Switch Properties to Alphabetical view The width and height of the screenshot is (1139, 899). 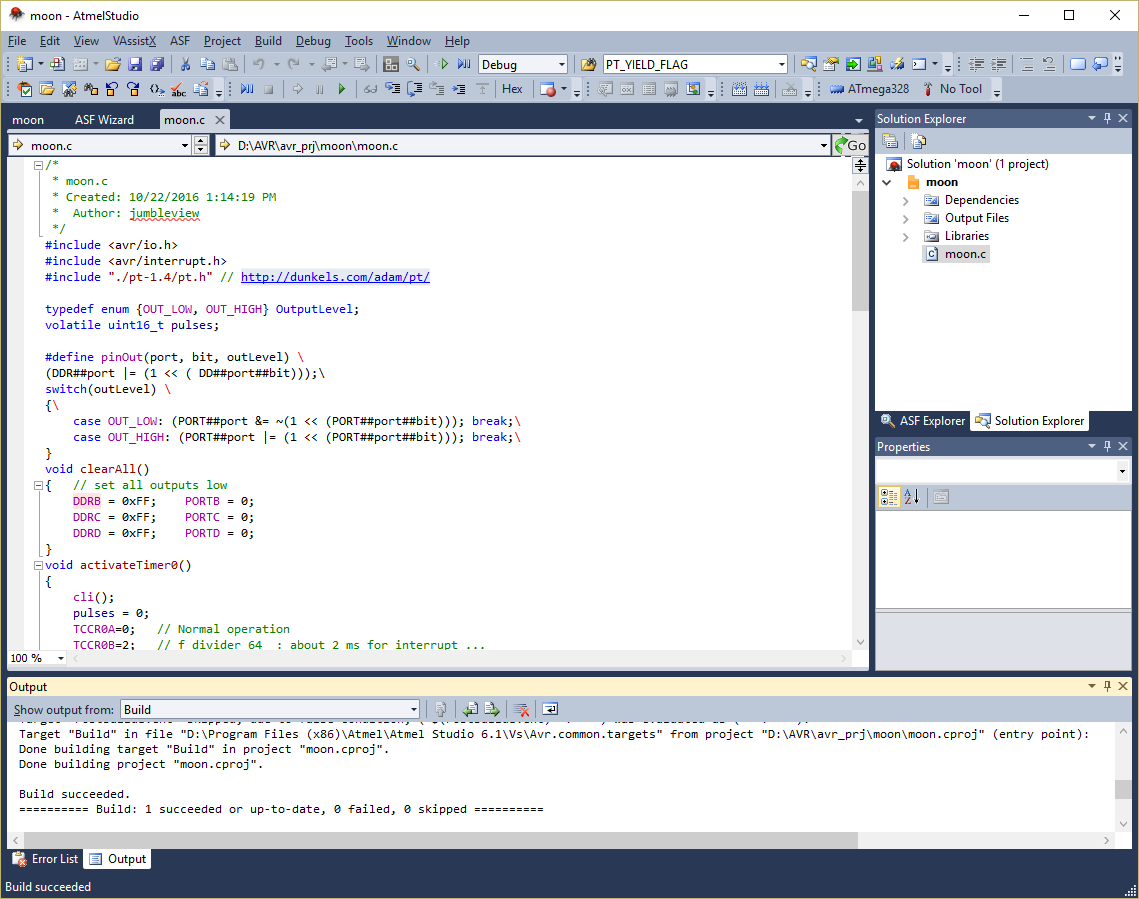pos(912,497)
